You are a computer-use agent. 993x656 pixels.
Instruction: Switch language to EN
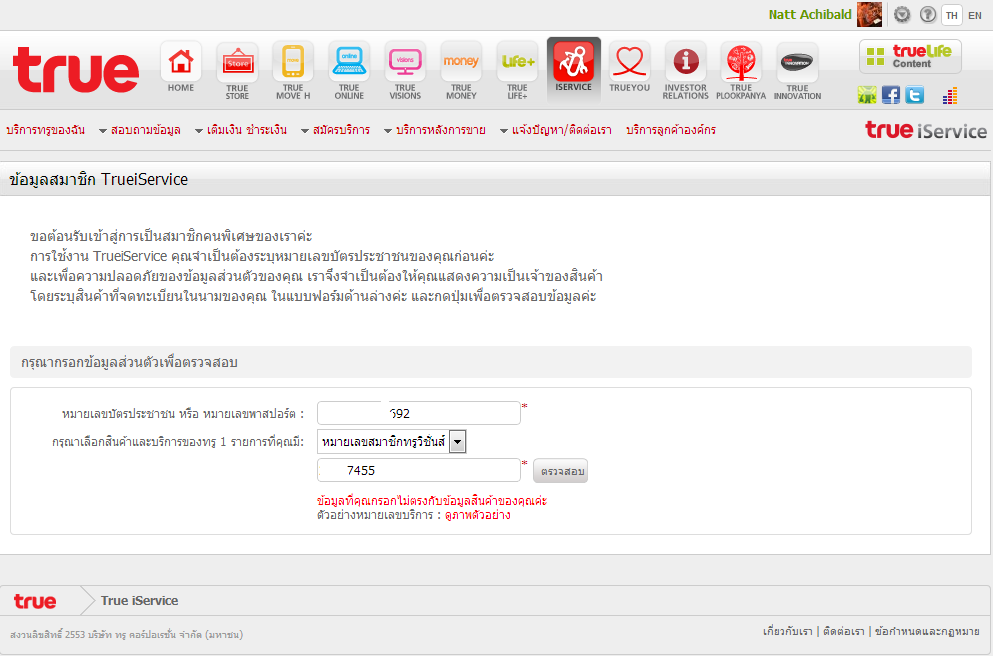click(x=975, y=15)
